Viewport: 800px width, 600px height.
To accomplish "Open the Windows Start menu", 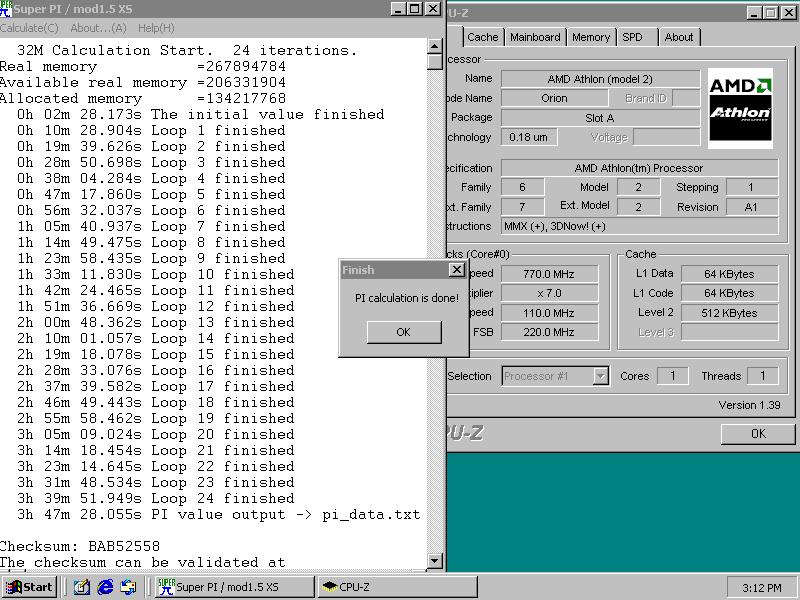I will click(29, 587).
